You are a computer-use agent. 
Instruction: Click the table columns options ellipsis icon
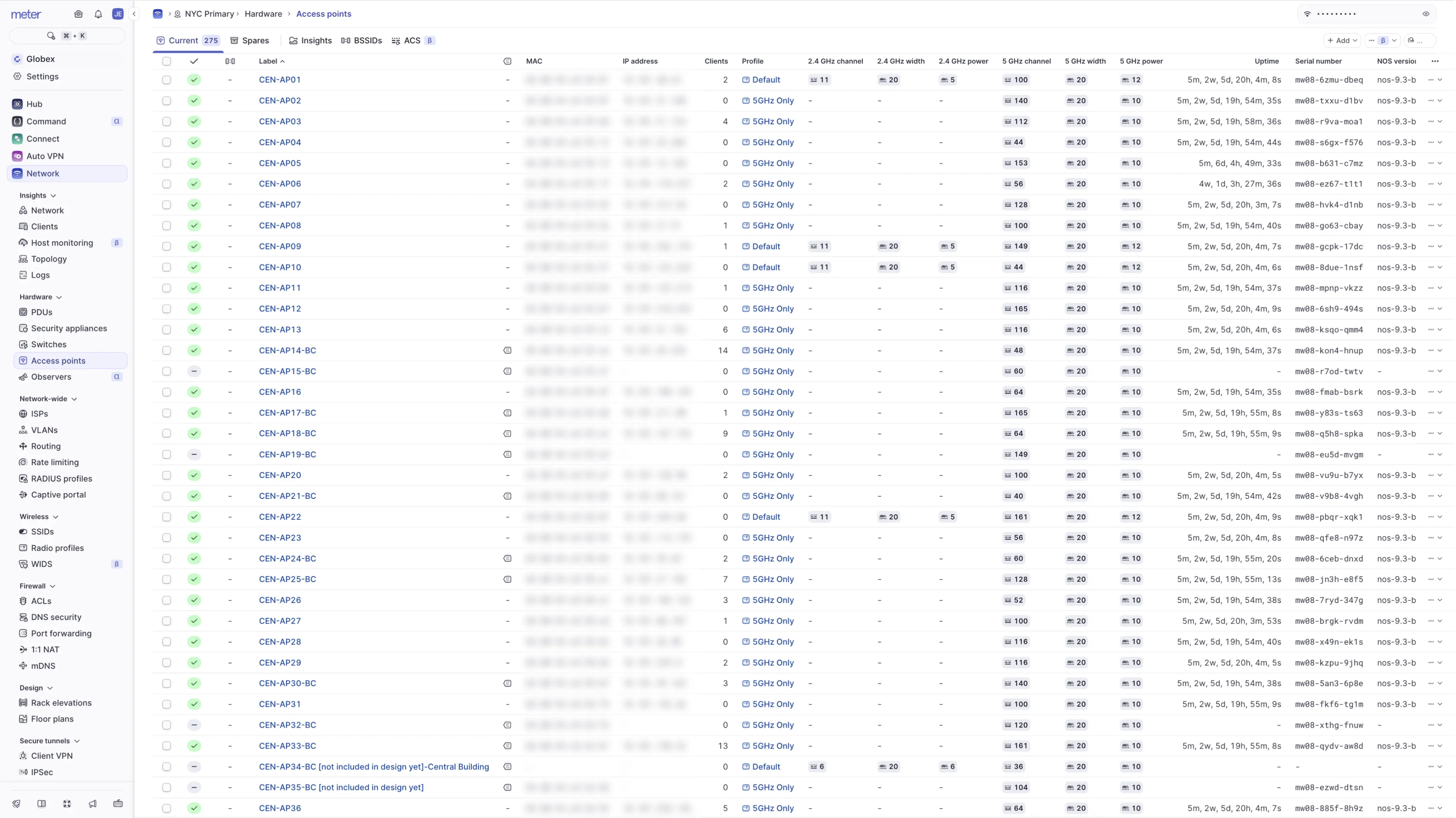point(1435,61)
